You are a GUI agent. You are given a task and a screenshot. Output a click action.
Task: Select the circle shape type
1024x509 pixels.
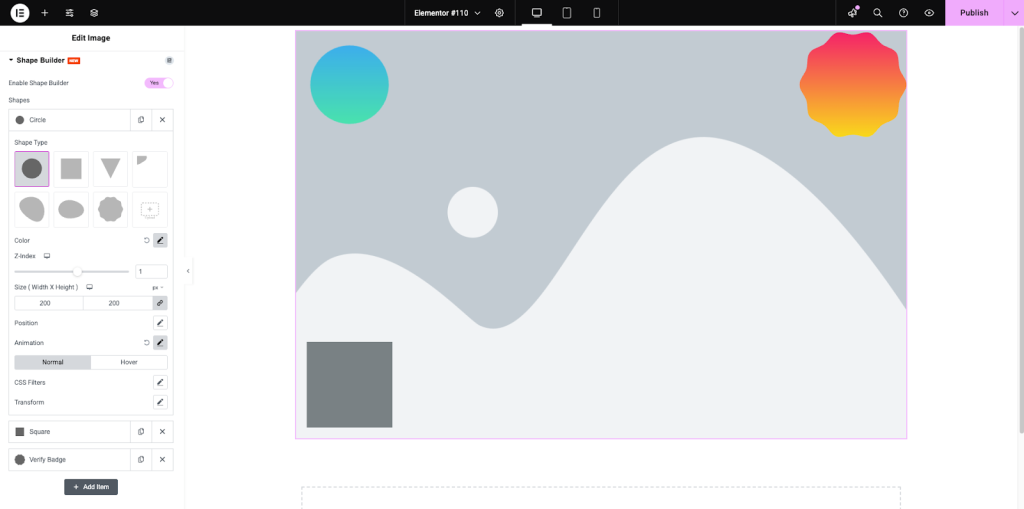pos(32,169)
